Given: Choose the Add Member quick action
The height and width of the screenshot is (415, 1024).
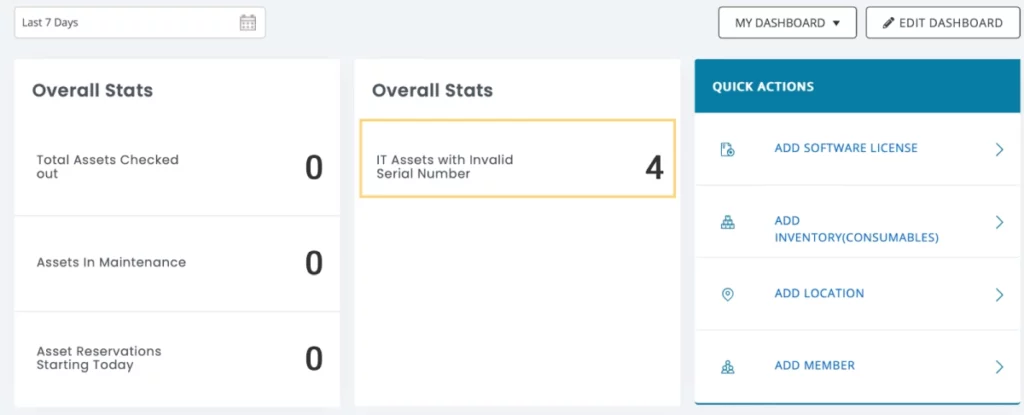Looking at the screenshot, I should 814,366.
